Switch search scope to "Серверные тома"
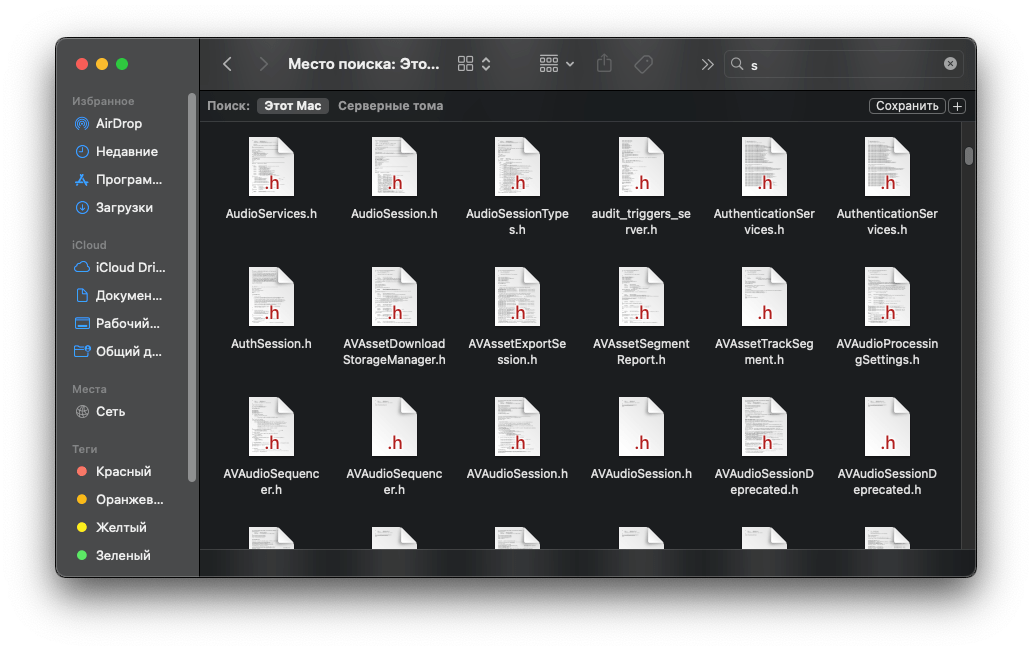The width and height of the screenshot is (1032, 651). (x=390, y=106)
